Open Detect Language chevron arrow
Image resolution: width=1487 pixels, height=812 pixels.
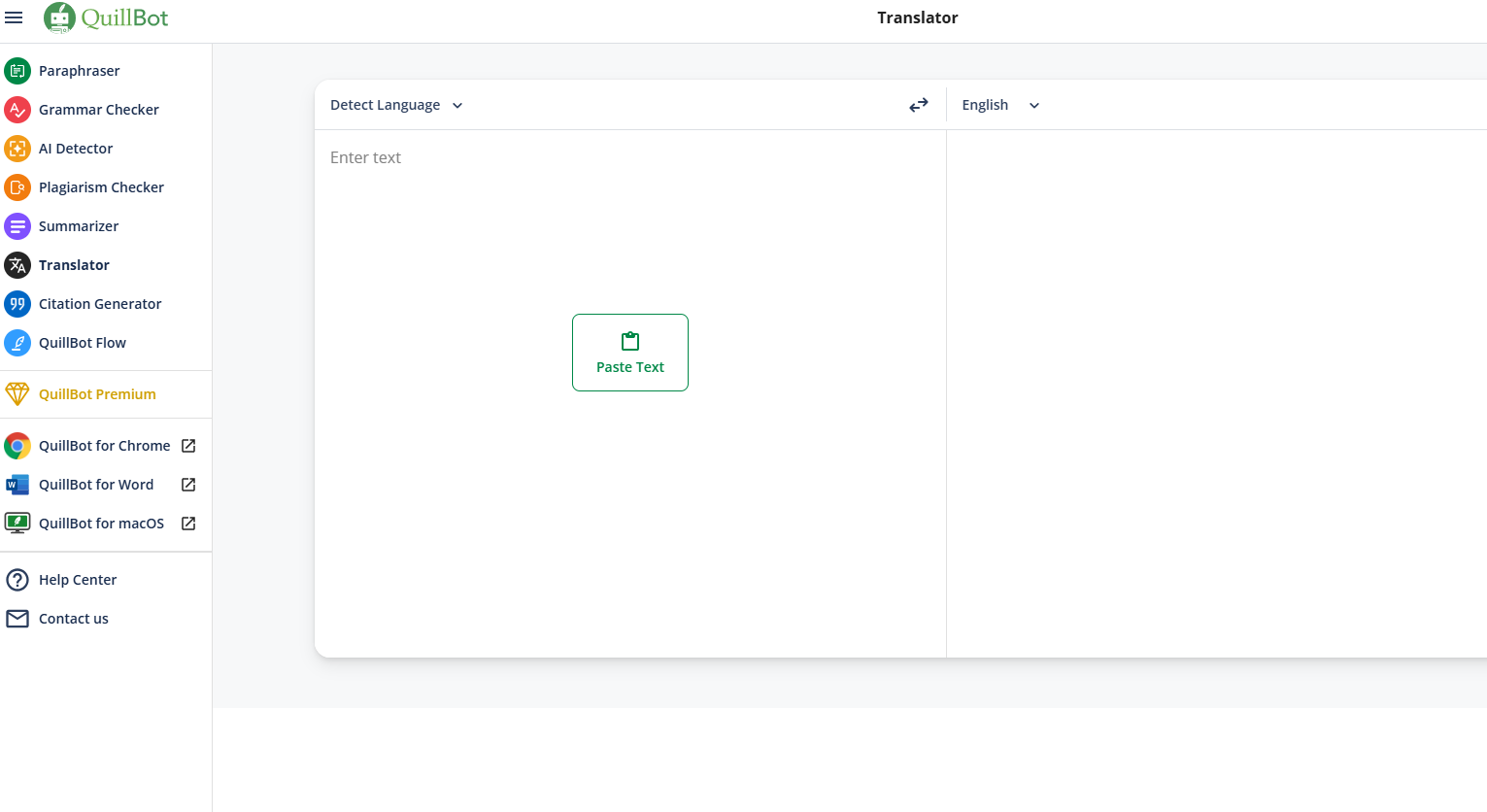(x=456, y=105)
